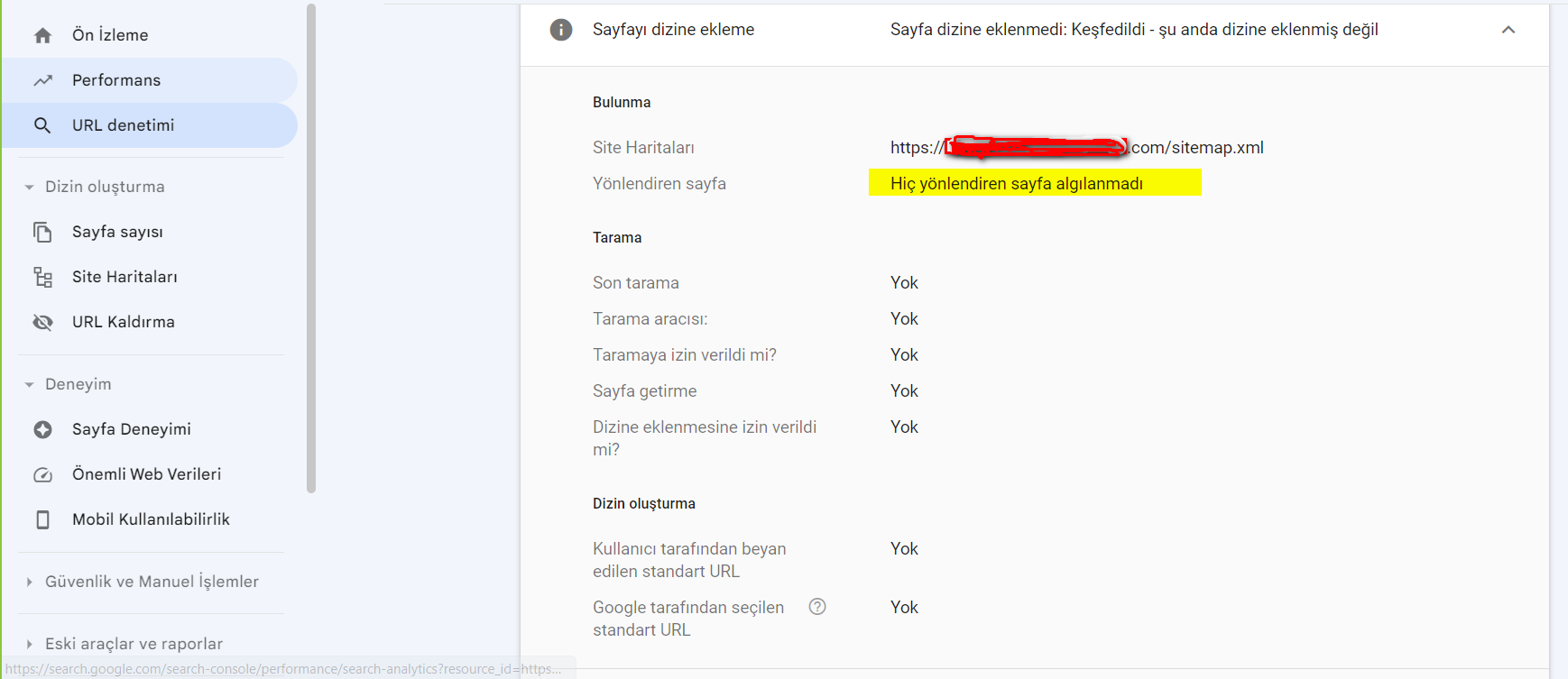Click the speedometer icon beside Önemli Web Verileri

pyautogui.click(x=42, y=474)
